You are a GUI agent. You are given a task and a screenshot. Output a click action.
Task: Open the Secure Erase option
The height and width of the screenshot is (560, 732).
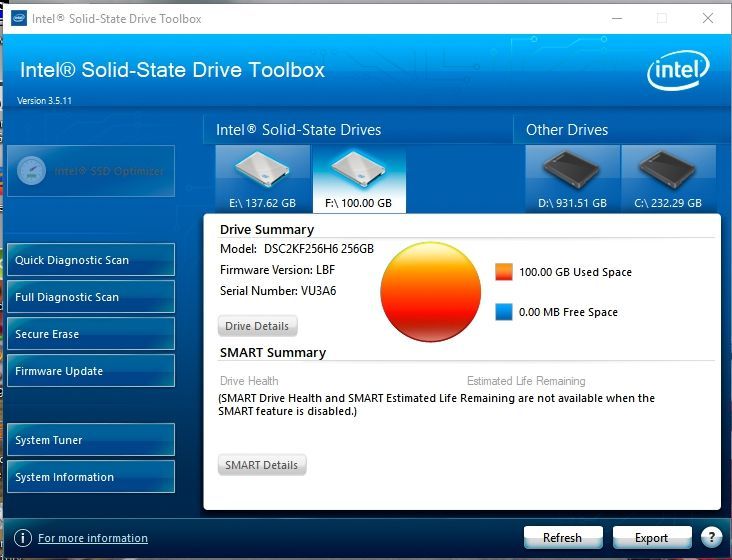pos(90,334)
